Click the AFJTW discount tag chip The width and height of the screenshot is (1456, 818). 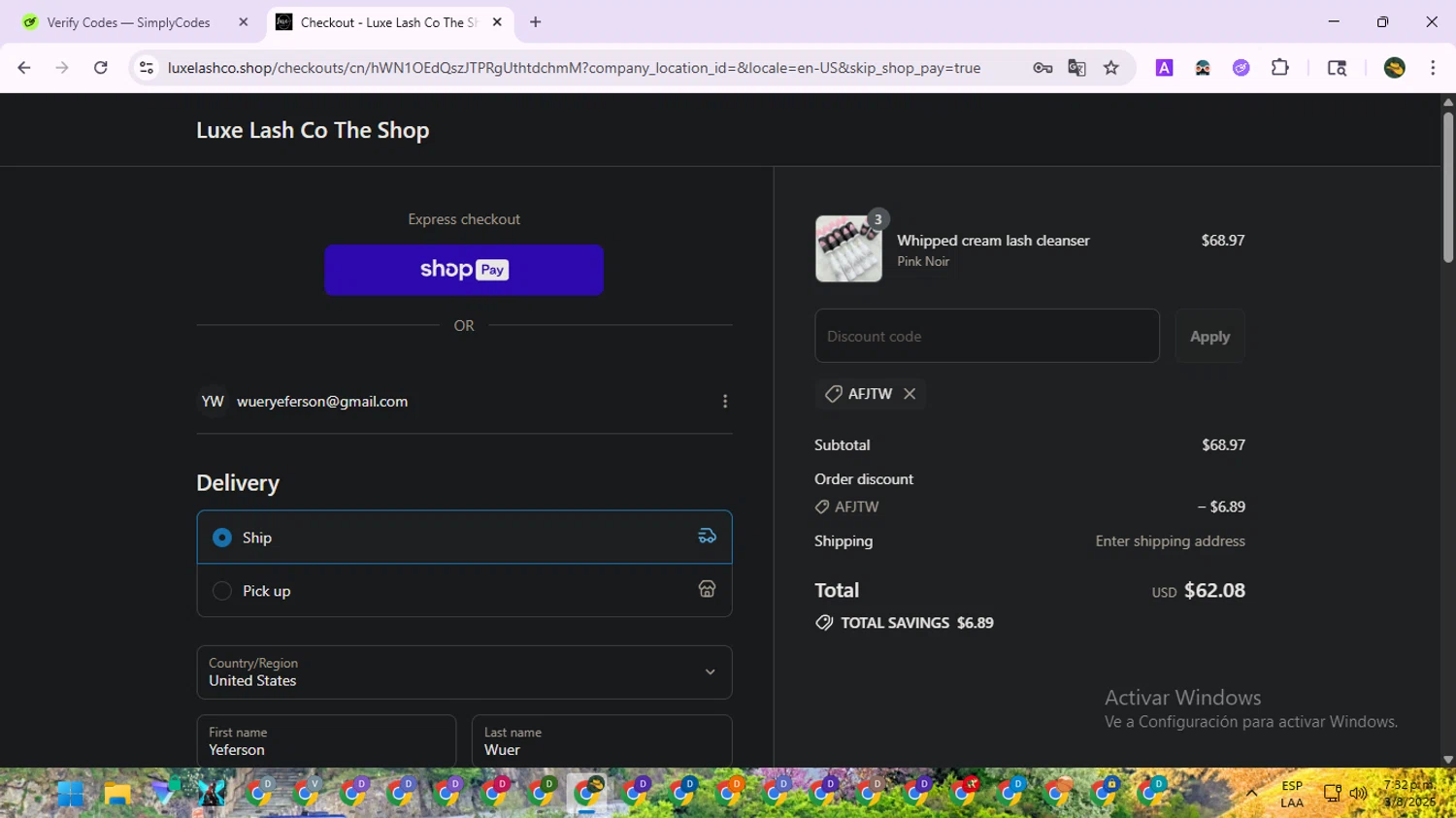pyautogui.click(x=870, y=394)
